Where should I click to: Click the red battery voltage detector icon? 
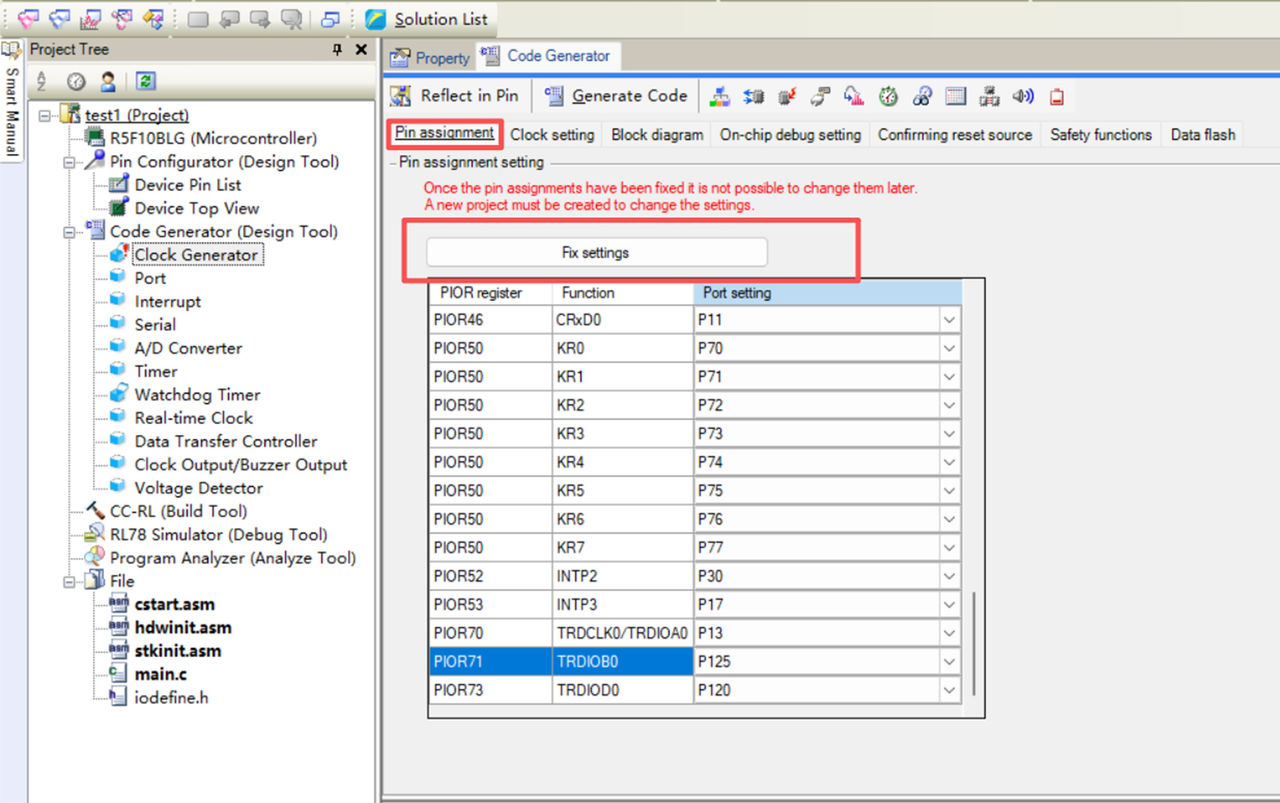[x=1056, y=96]
